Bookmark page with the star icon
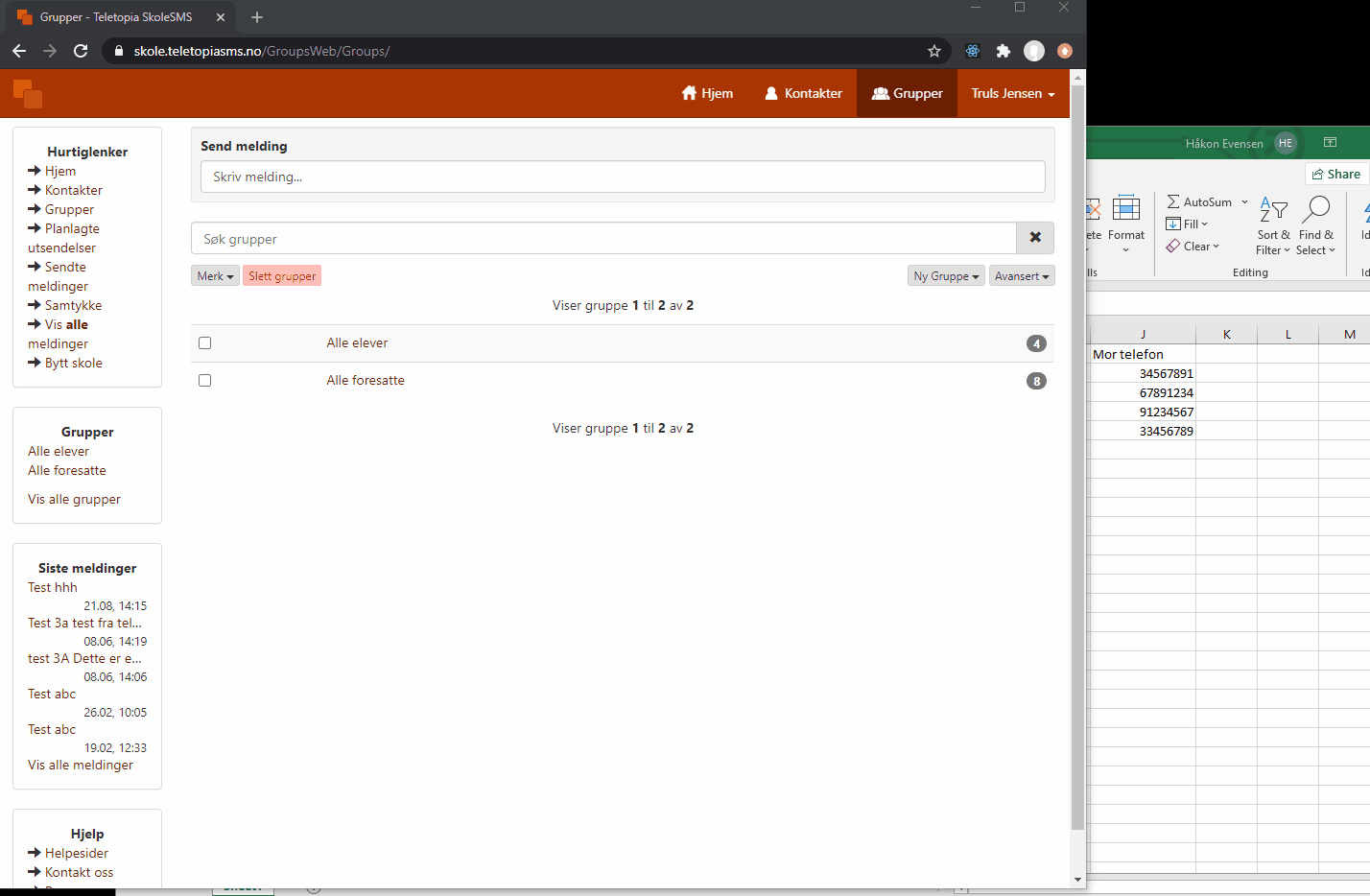The width and height of the screenshot is (1370, 896). click(x=933, y=51)
